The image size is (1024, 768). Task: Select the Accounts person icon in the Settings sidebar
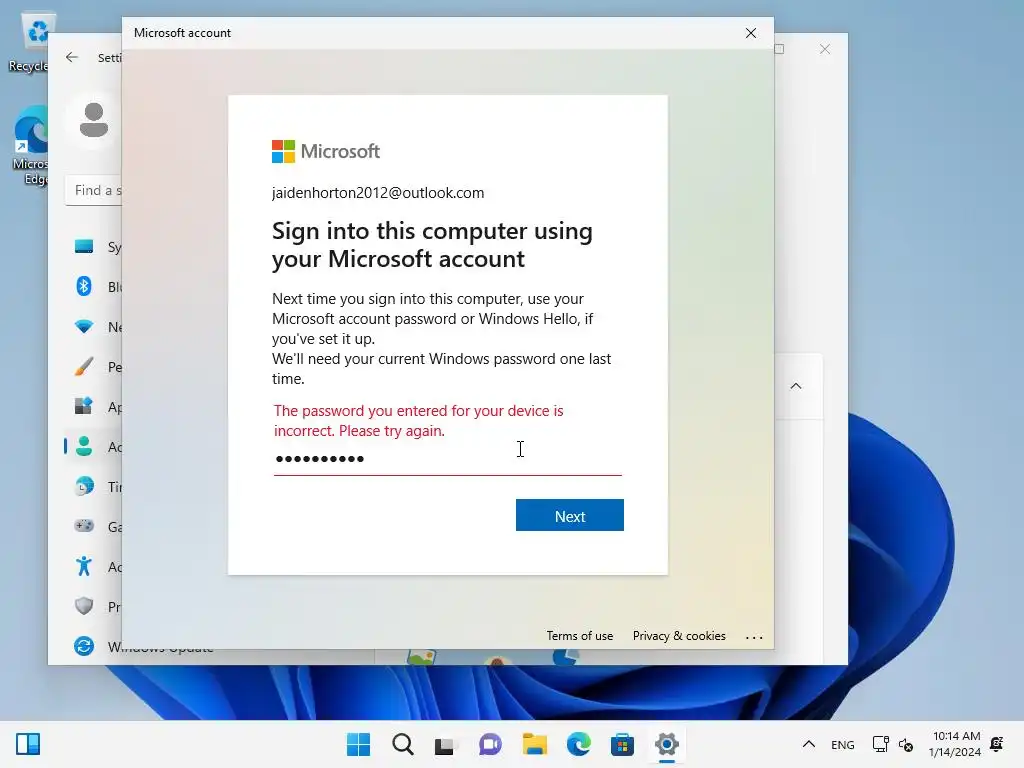point(84,447)
